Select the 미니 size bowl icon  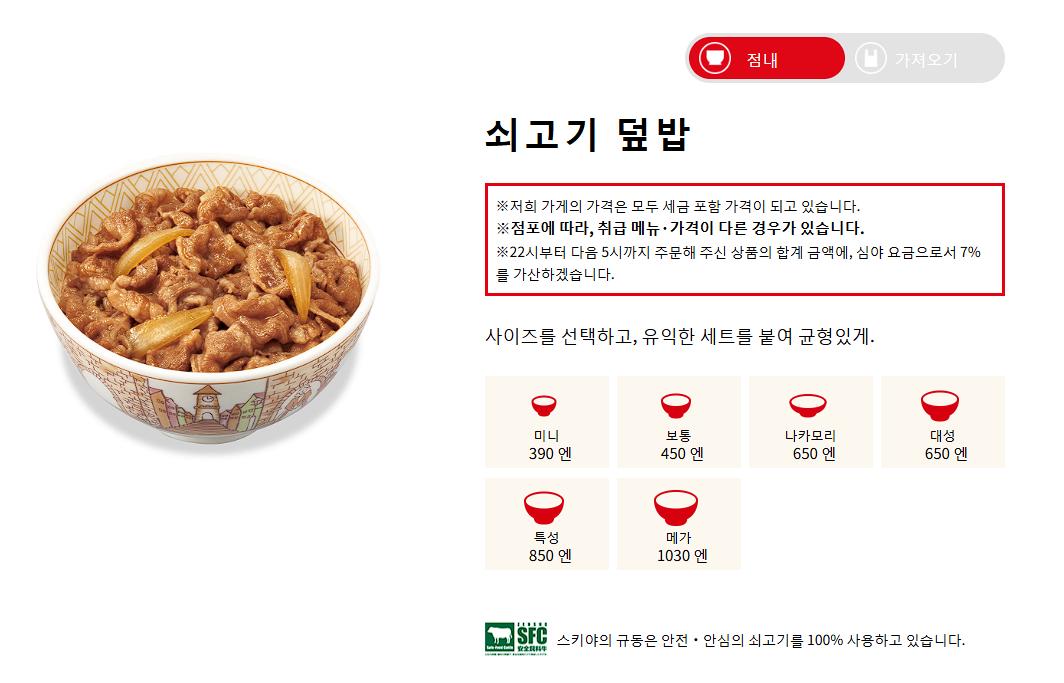(544, 406)
